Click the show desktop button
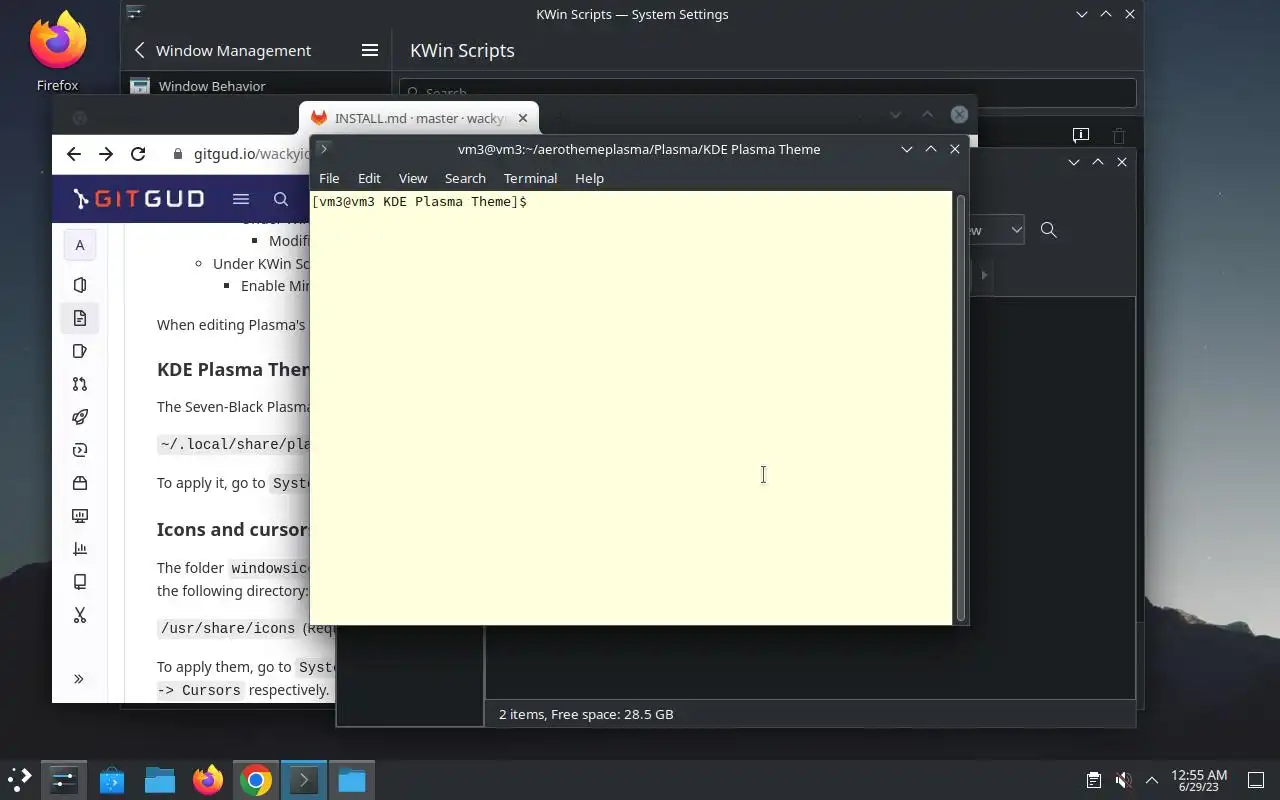The image size is (1280, 800). (1256, 780)
